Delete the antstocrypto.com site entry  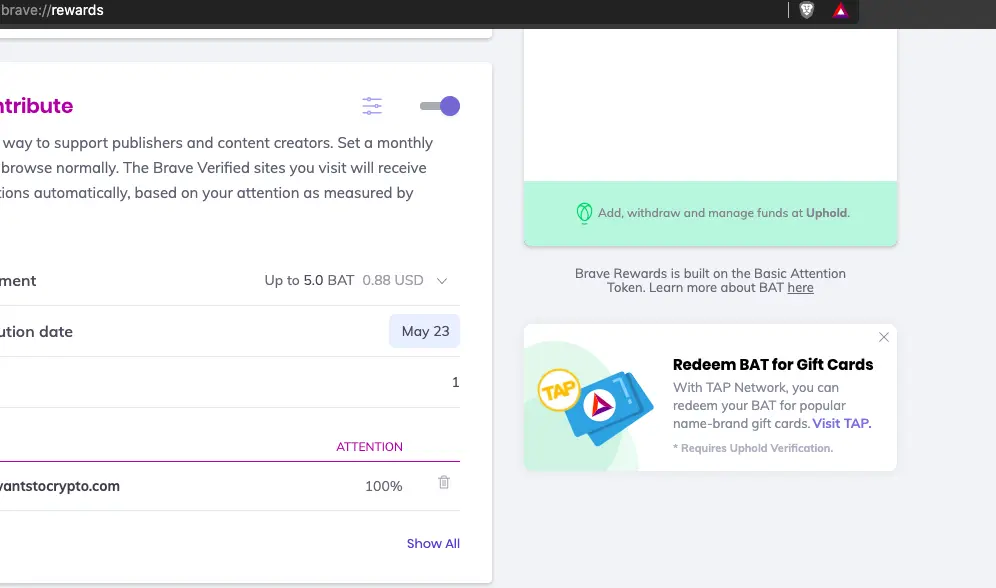pos(444,483)
